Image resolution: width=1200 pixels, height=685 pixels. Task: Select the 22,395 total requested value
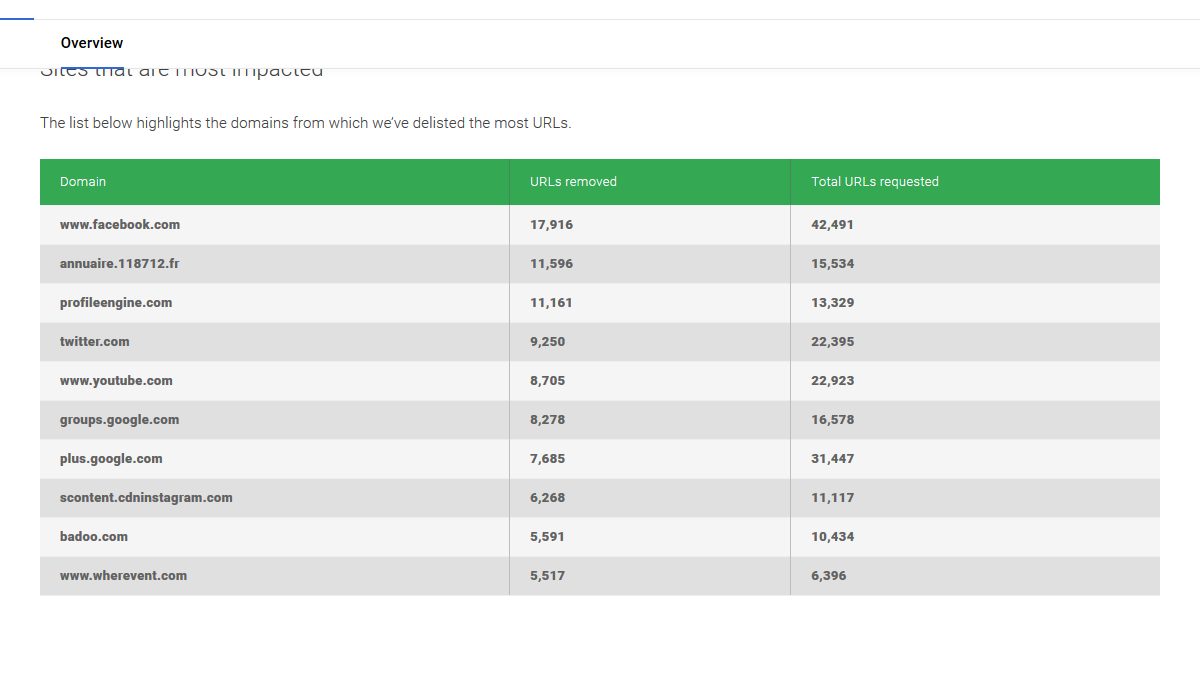pos(833,342)
